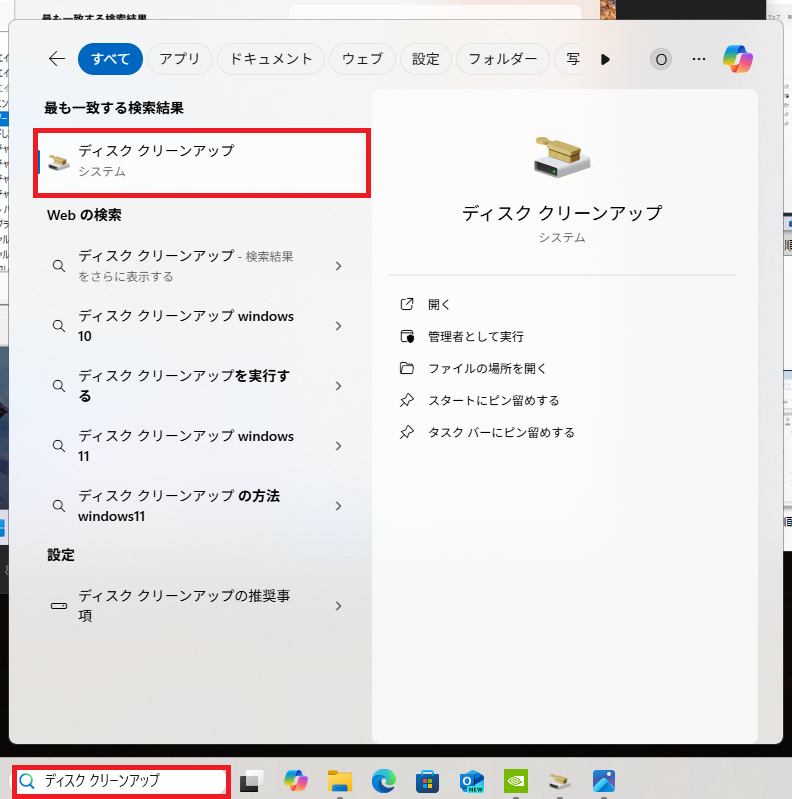Click ファイルの場所を開く option

pos(487,368)
